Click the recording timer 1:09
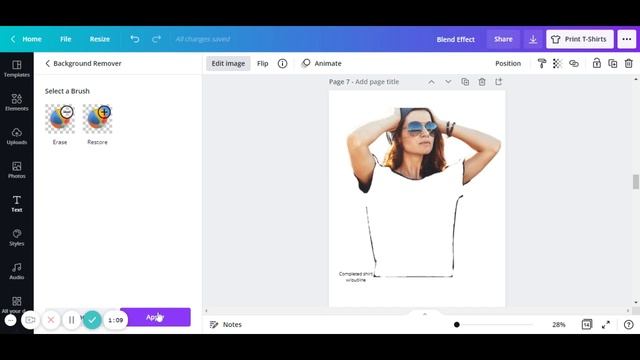Viewport: 640px width, 360px height. pyautogui.click(x=116, y=320)
